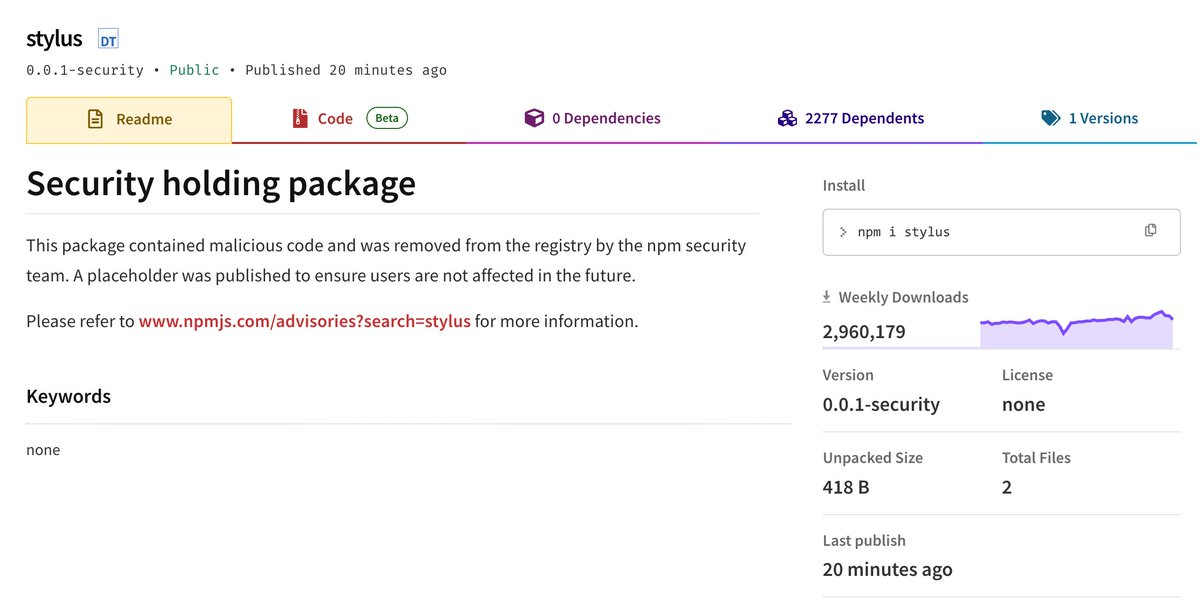Click the Install label
The width and height of the screenshot is (1200, 608).
pos(844,185)
